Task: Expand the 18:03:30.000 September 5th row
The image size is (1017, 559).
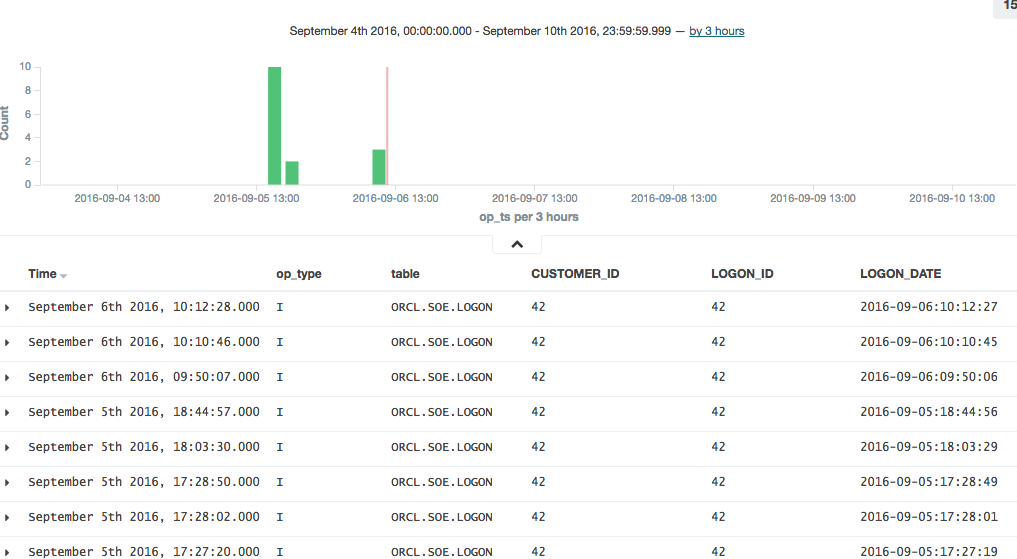Action: coord(8,448)
